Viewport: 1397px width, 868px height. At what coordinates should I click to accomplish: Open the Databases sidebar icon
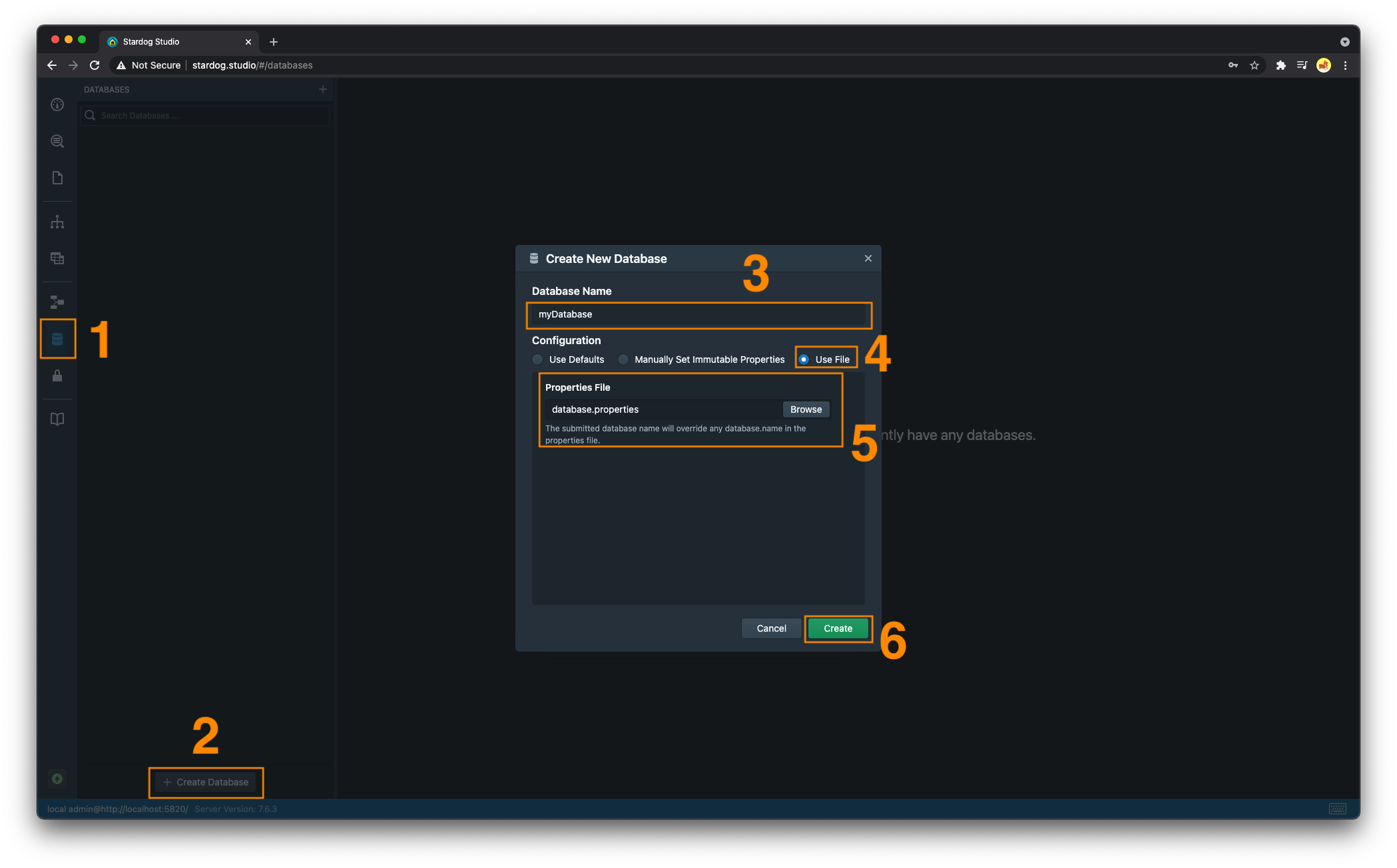tap(57, 339)
